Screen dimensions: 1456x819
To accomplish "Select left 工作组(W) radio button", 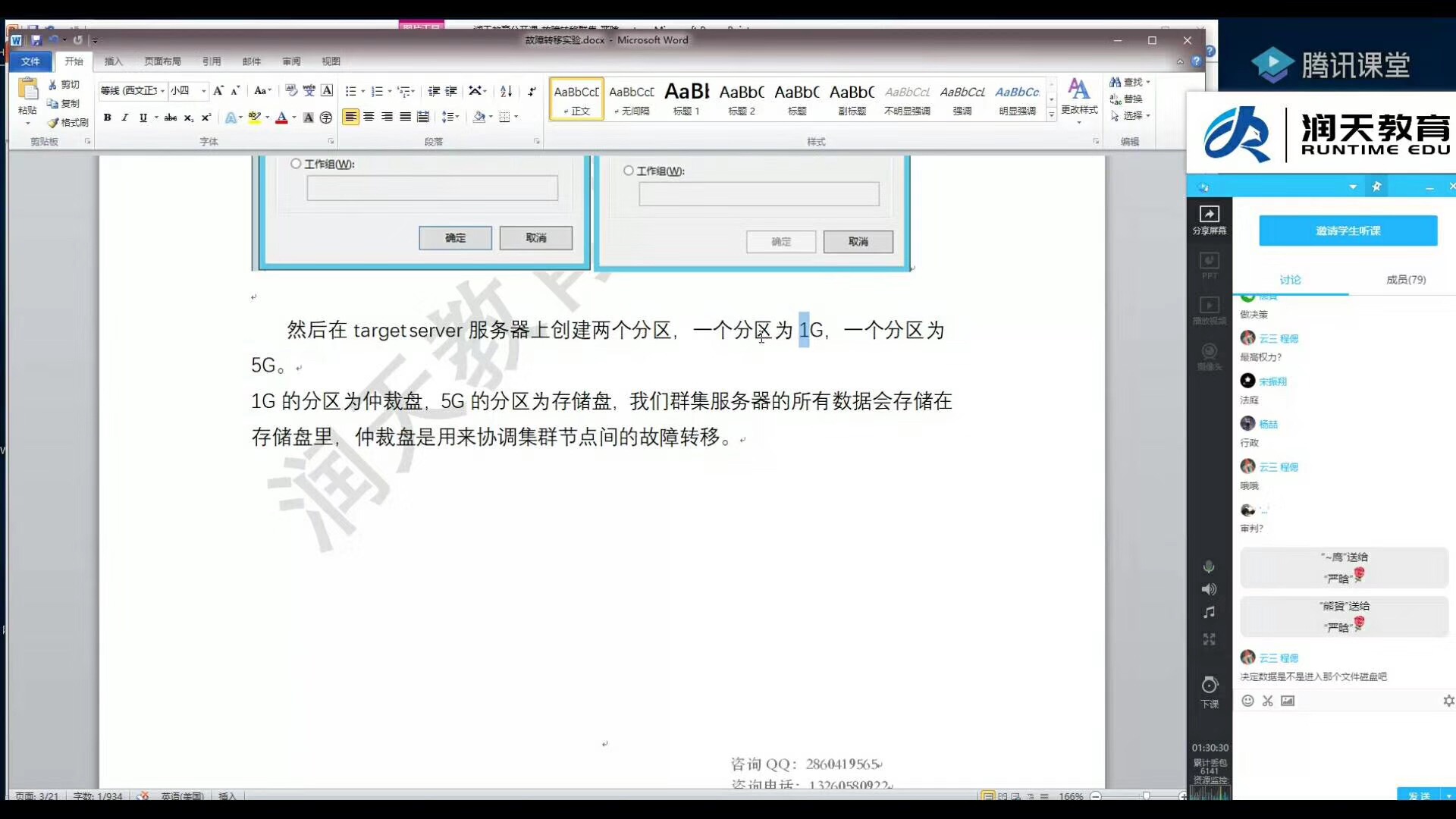I will (x=296, y=164).
